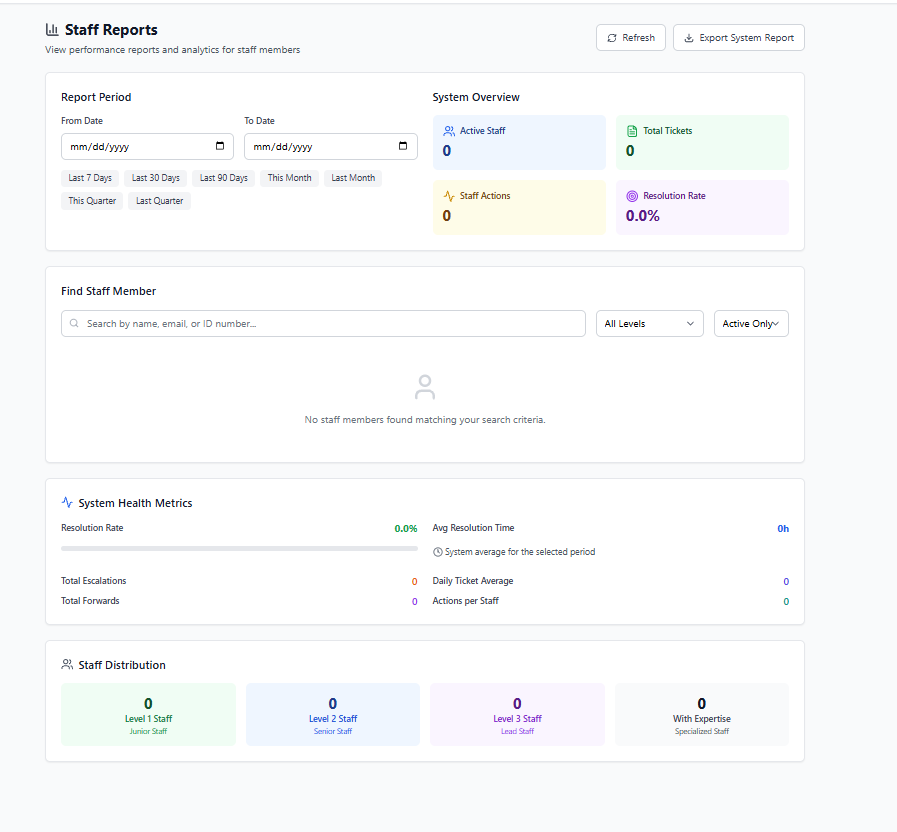The image size is (897, 832).
Task: Click the Total Tickets overview card
Action: click(702, 142)
